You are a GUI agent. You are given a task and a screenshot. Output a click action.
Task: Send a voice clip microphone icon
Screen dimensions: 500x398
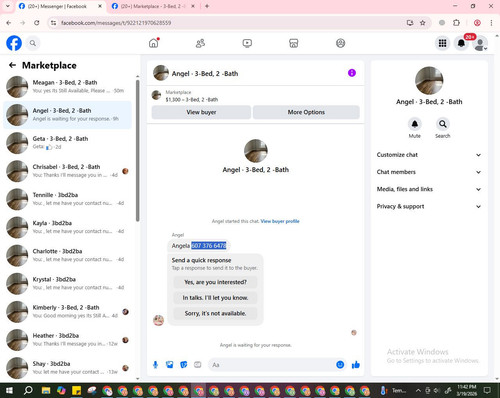155,365
